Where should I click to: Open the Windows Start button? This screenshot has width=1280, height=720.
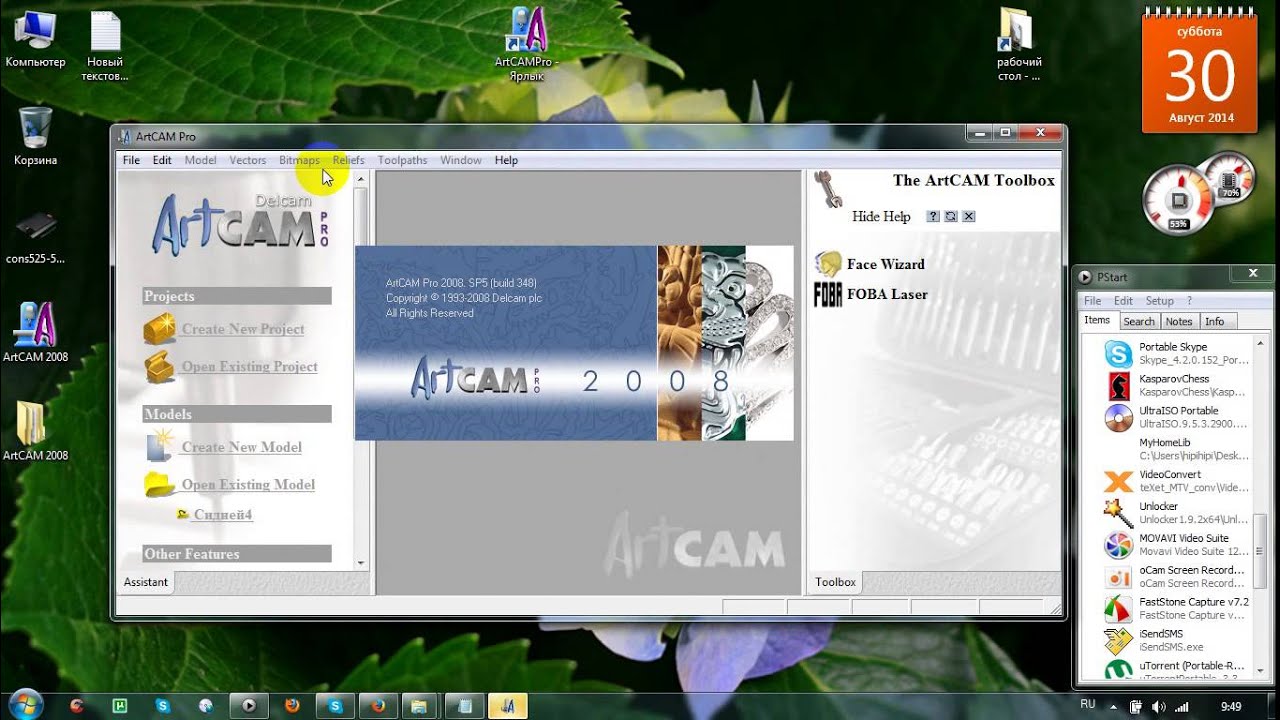click(24, 704)
